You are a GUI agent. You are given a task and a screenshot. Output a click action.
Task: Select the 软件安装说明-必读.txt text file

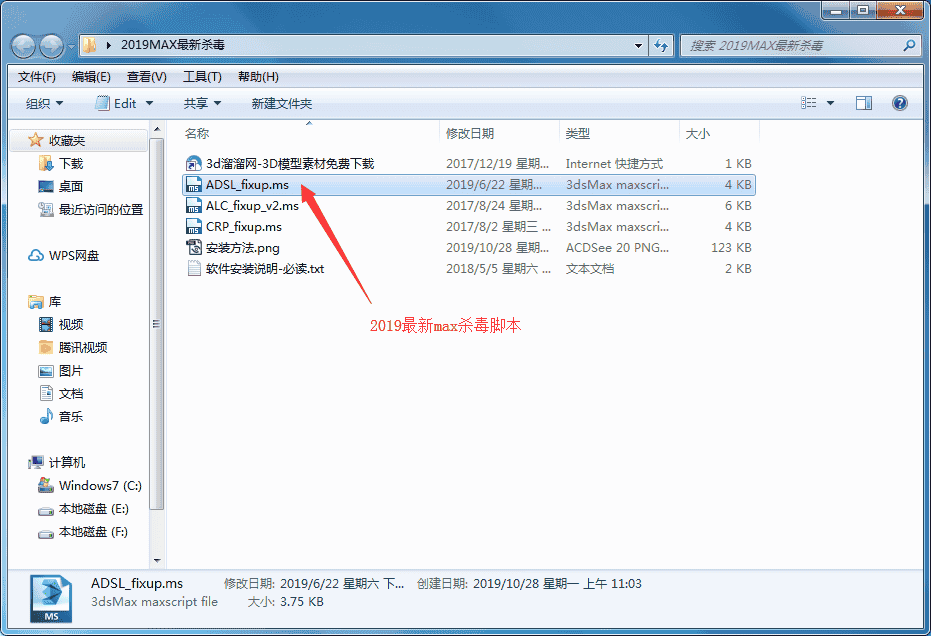pyautogui.click(x=264, y=269)
